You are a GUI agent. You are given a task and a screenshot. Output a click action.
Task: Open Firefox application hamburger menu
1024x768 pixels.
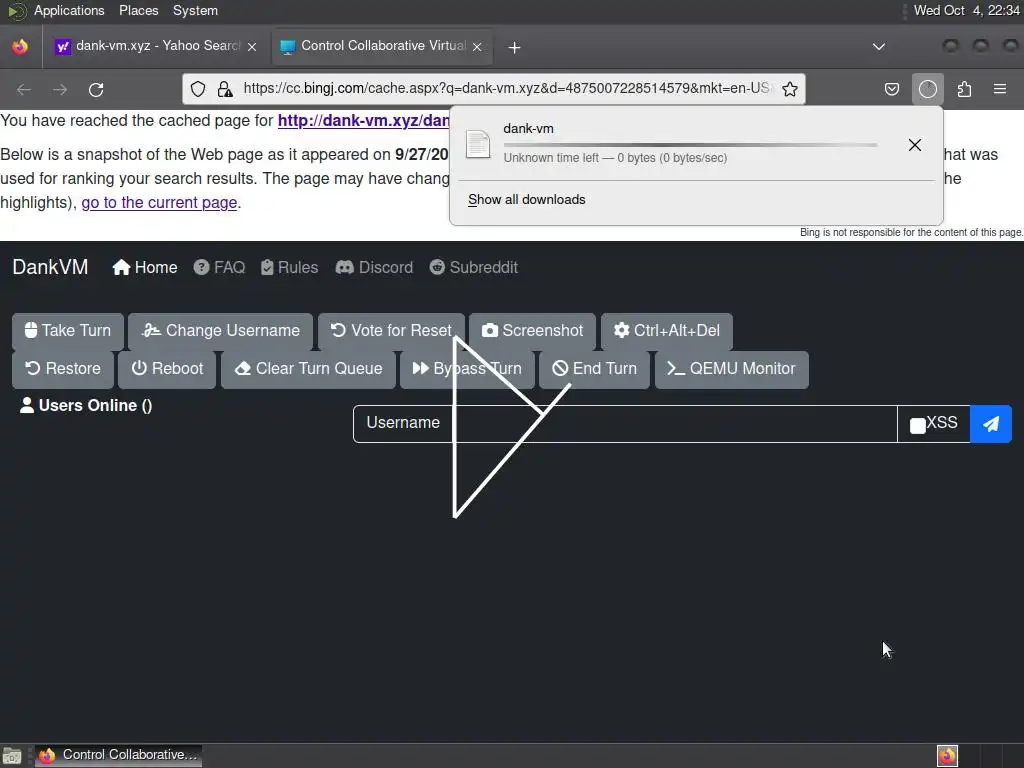(x=1000, y=89)
